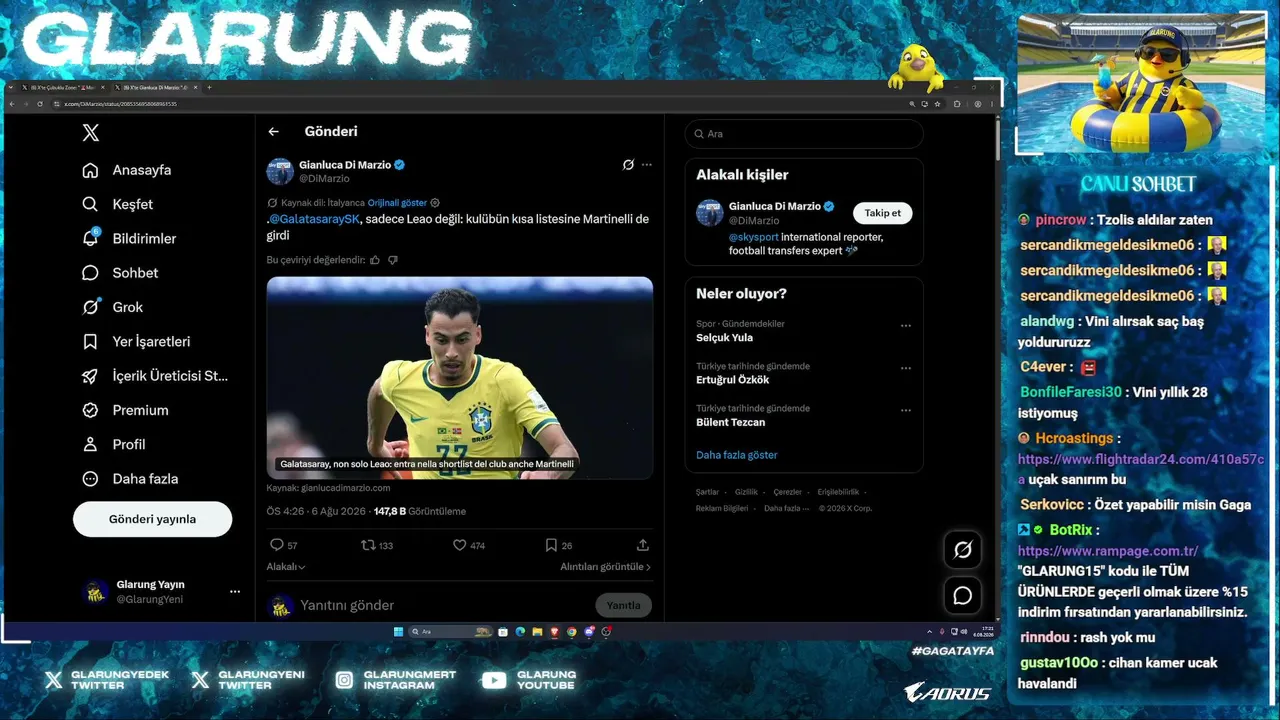Open options for Ertuğrul Özkök trend

pos(906,367)
